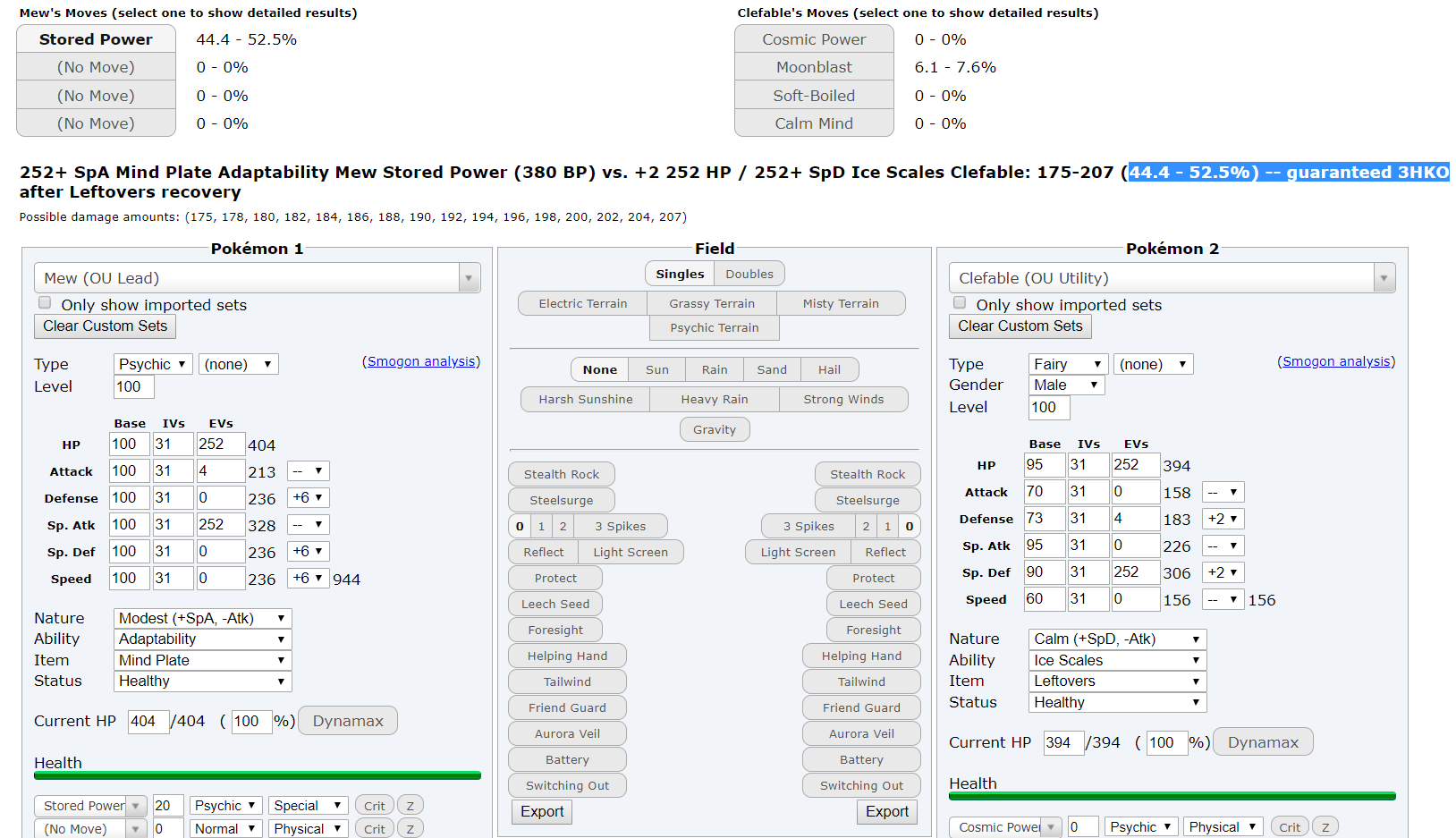Screen dimensions: 1456x838
Task: Enable Aurora Veil on Mew's side
Action: point(567,733)
